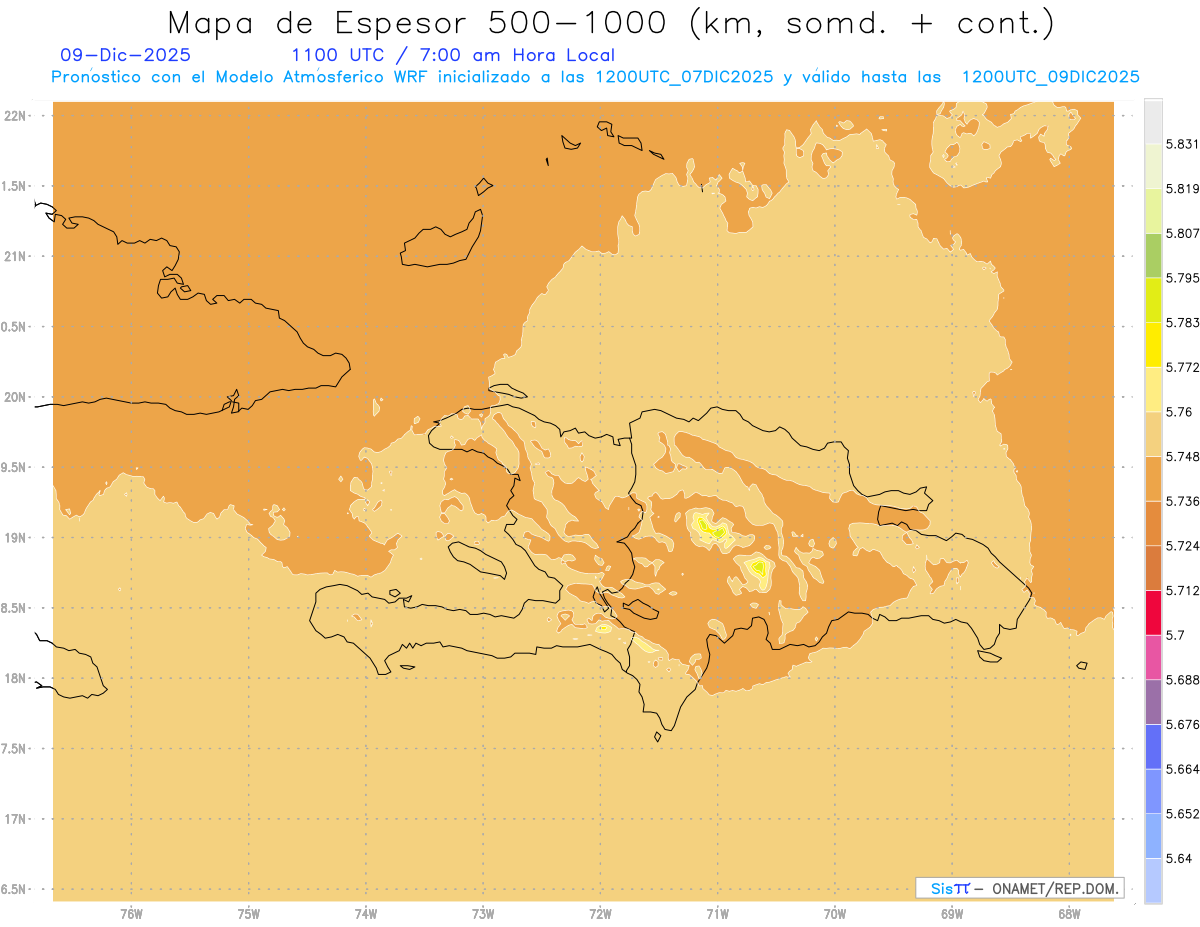This screenshot has width=1200, height=927.
Task: Click the 69W longitude label
Action: (x=952, y=914)
